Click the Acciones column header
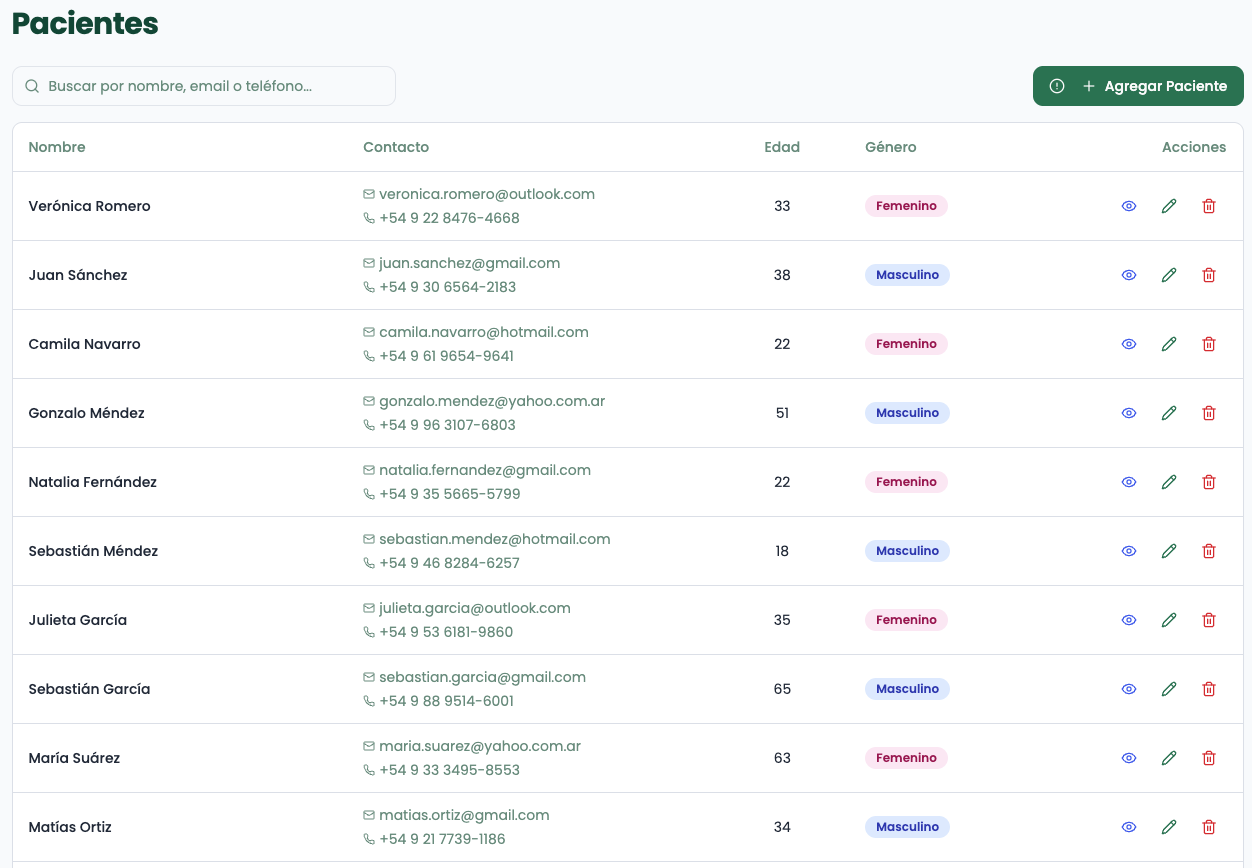Viewport: 1252px width, 868px height. (1194, 147)
